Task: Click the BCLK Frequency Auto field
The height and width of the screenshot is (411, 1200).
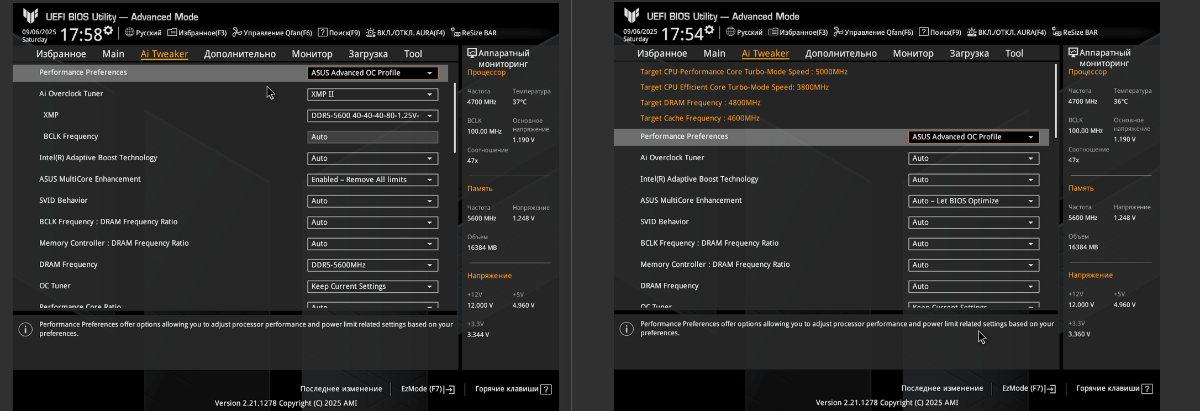Action: (372, 137)
